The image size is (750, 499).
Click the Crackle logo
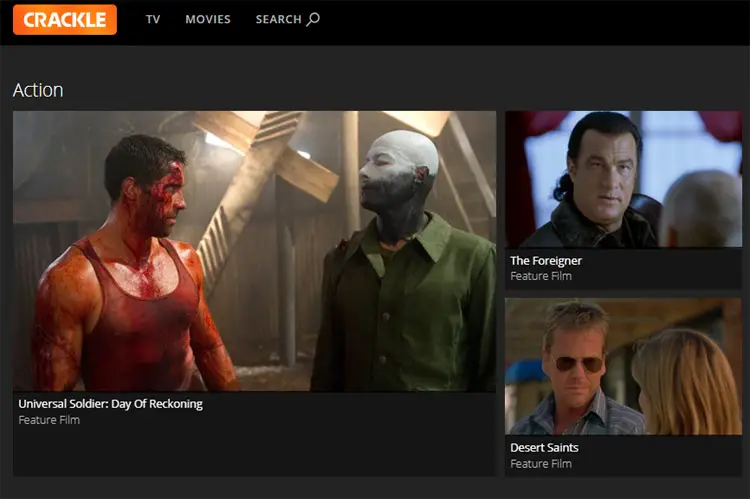click(65, 20)
